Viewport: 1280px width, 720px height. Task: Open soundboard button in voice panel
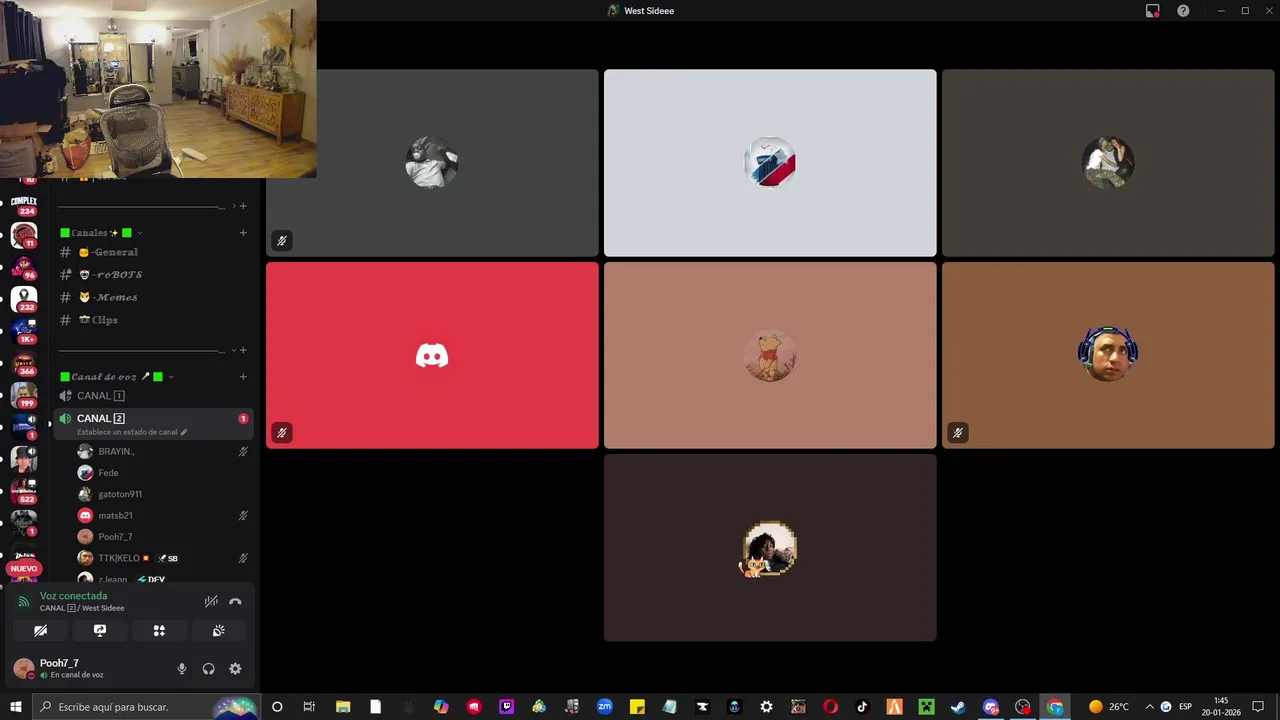point(218,631)
